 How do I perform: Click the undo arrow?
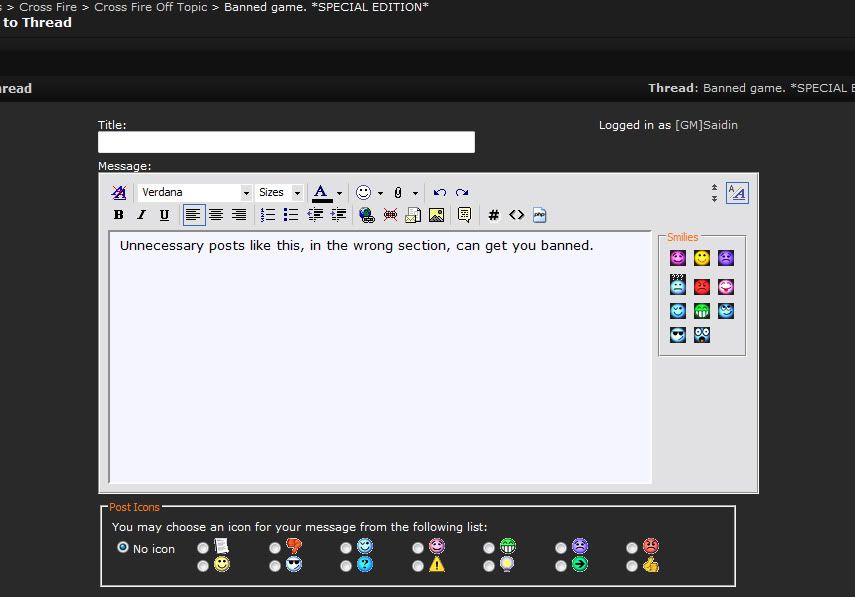(x=439, y=193)
